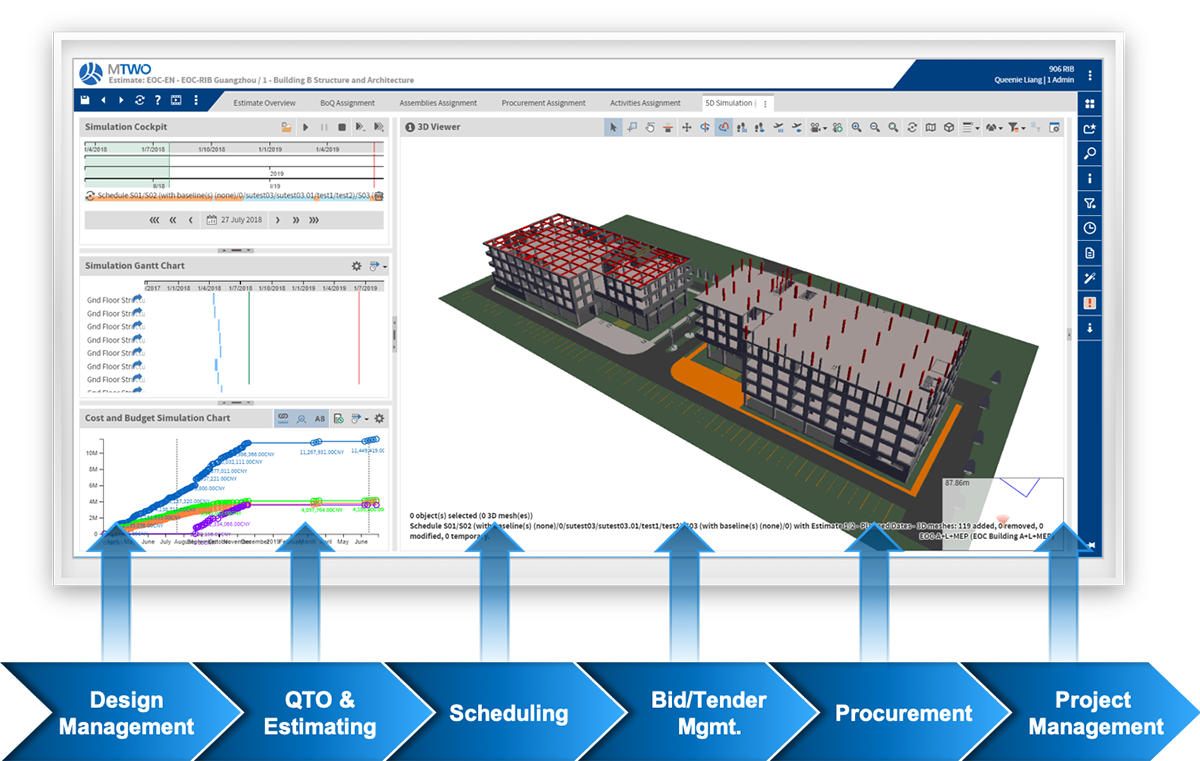Go to previous record with left arrow
The width and height of the screenshot is (1200, 761).
[x=103, y=100]
